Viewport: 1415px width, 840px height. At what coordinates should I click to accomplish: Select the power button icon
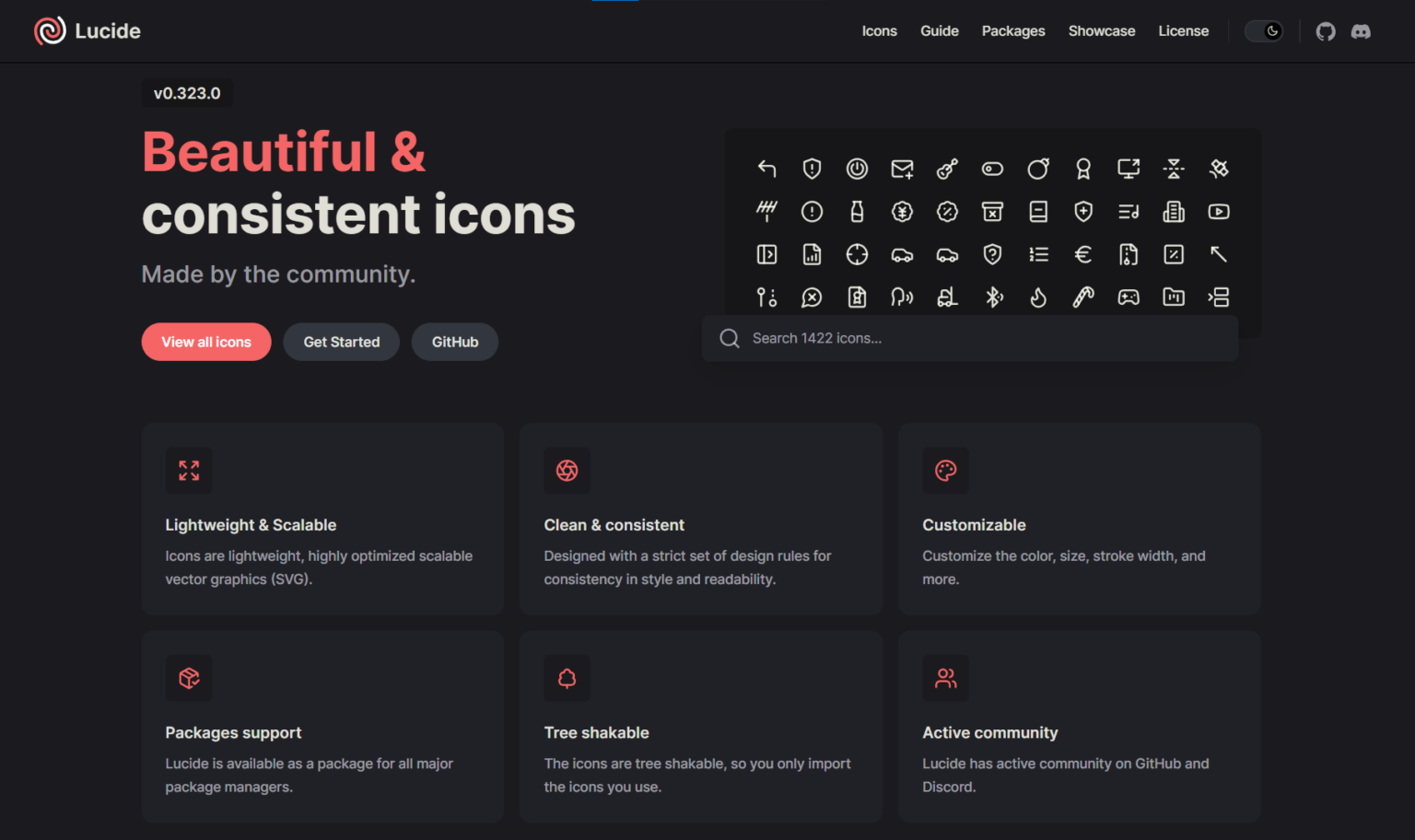857,169
